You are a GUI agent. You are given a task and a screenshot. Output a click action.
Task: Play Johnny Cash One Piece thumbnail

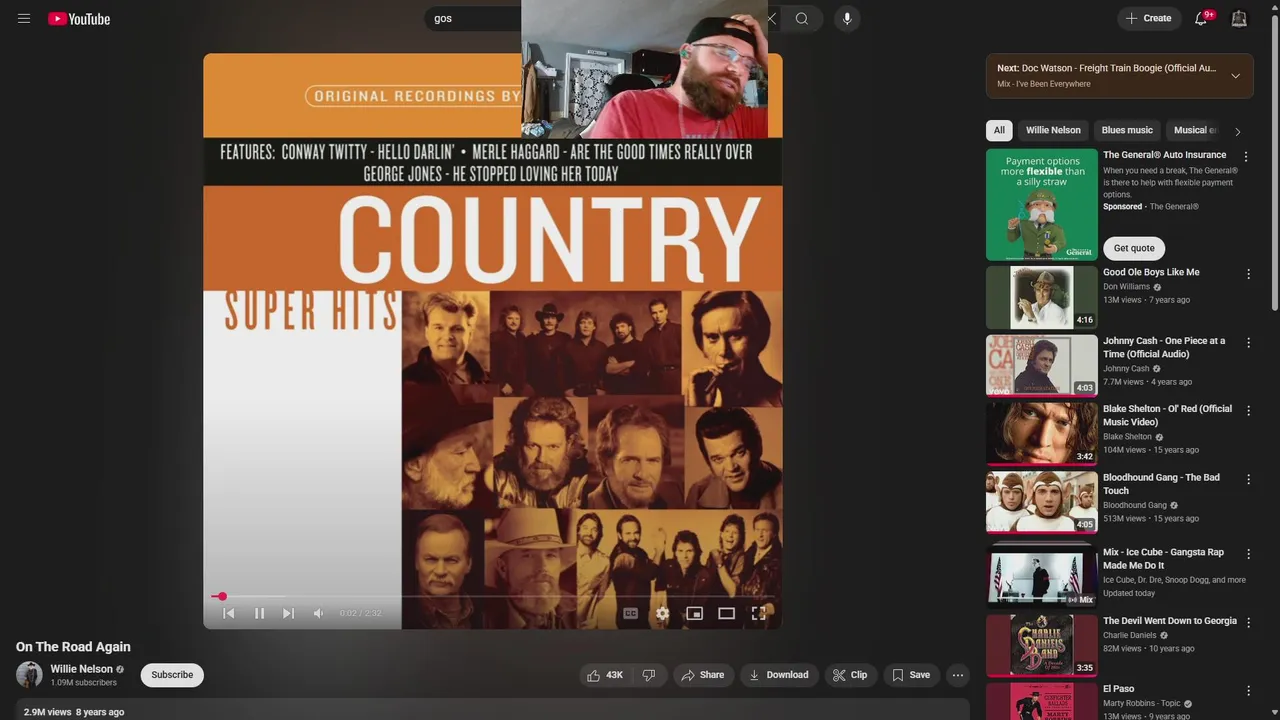[1042, 365]
